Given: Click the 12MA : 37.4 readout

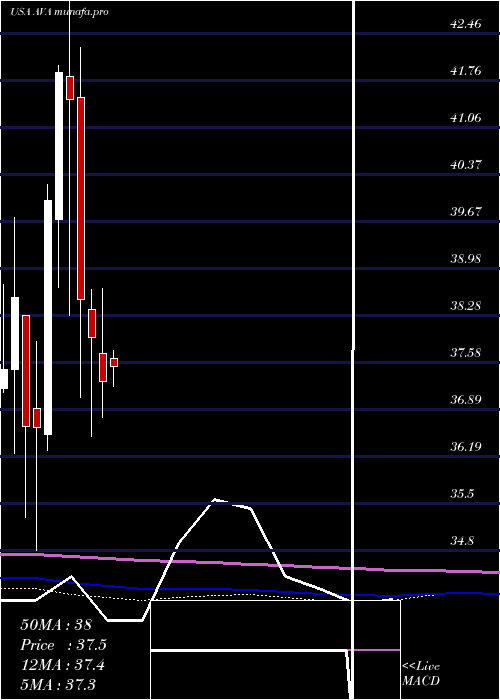Looking at the screenshot, I should 62,665.
